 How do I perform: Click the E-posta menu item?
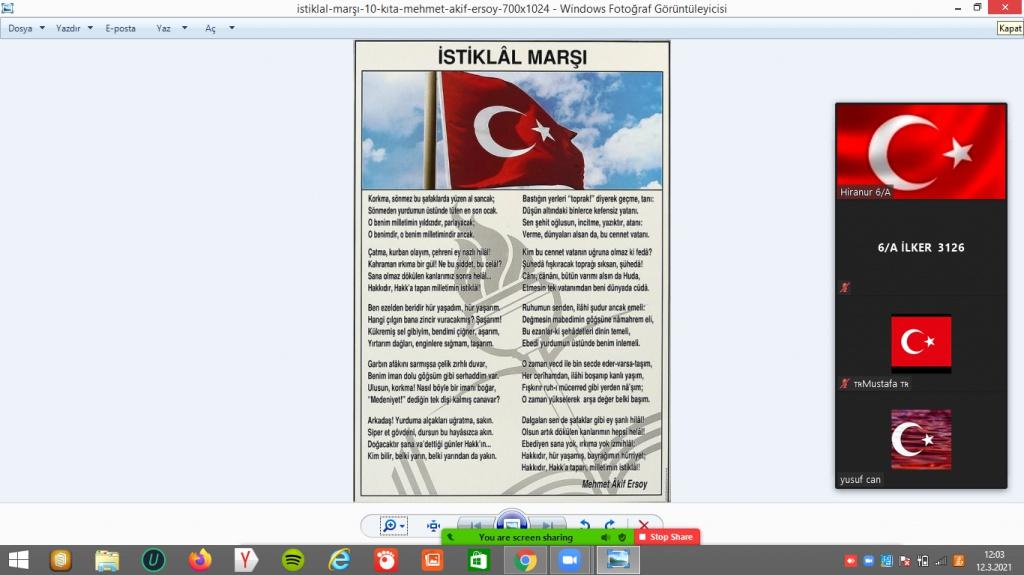[120, 28]
